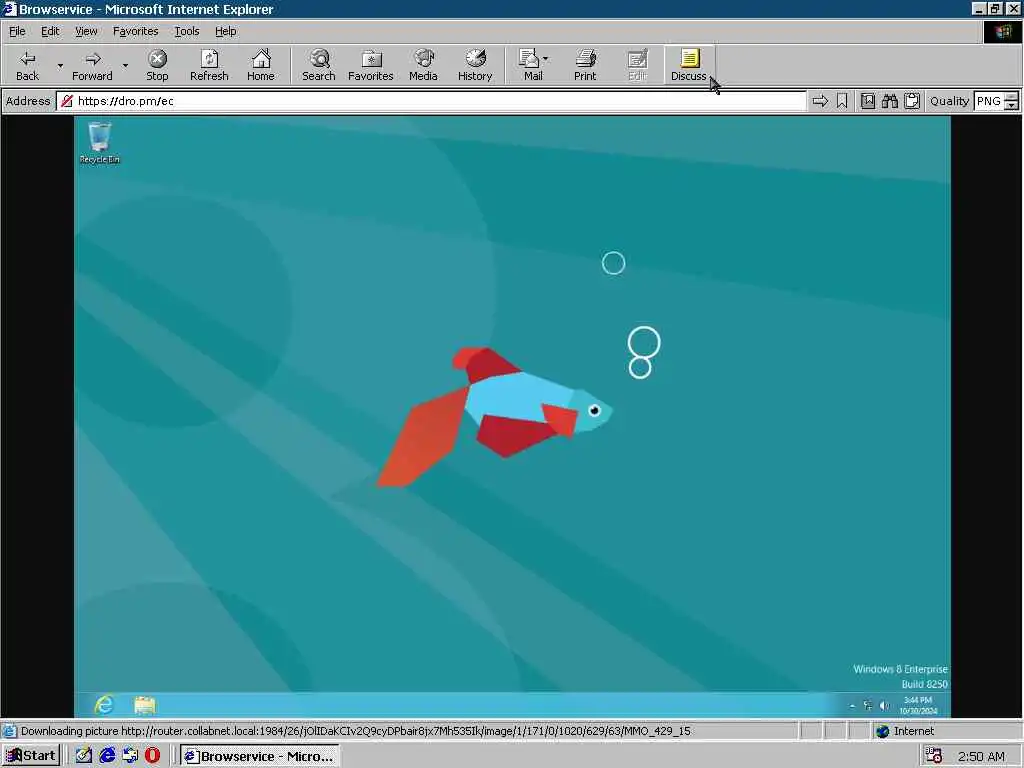Click the bookmark ribbon icon
1024x768 pixels.
click(x=842, y=101)
